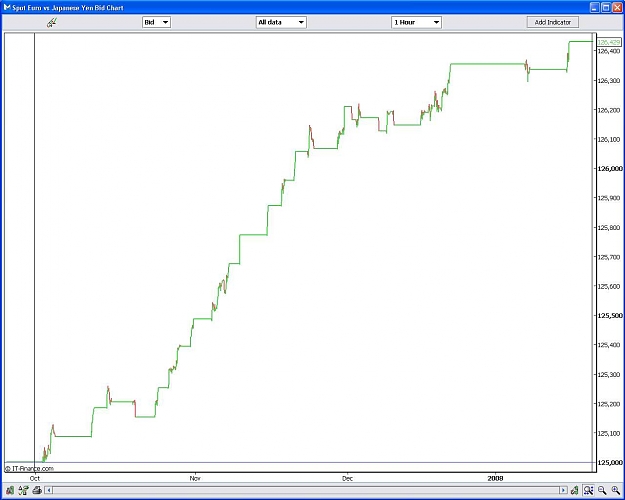Click the 2008 label on time axis

click(495, 478)
